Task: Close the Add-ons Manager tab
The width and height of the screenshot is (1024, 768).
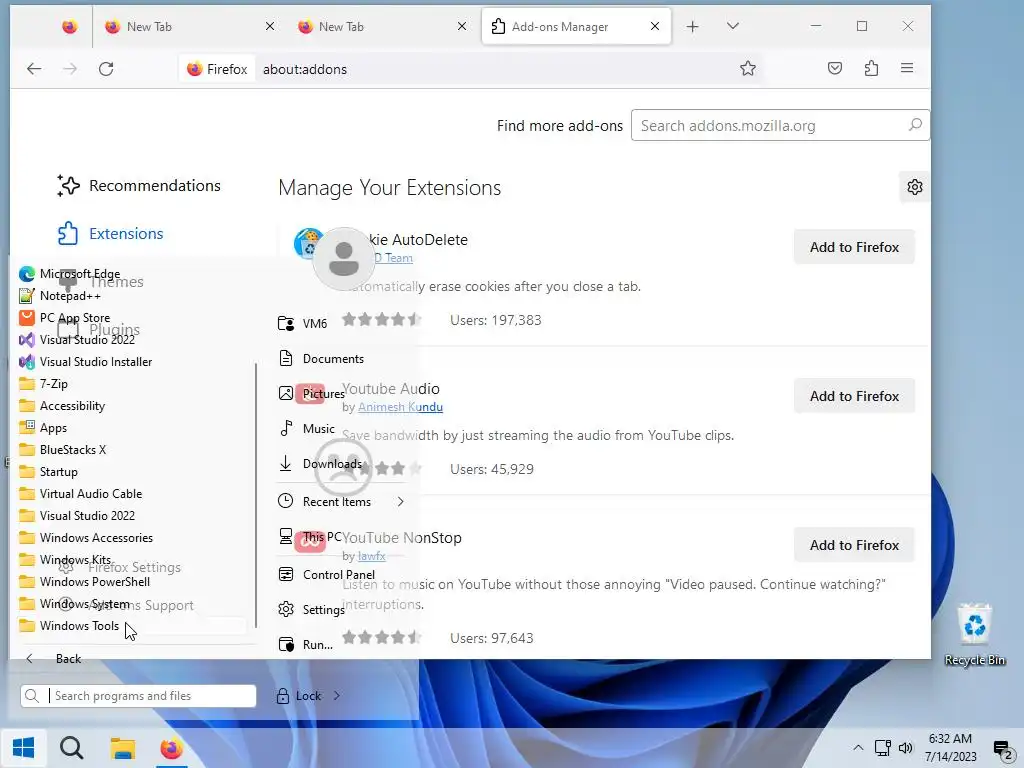Action: pos(655,26)
